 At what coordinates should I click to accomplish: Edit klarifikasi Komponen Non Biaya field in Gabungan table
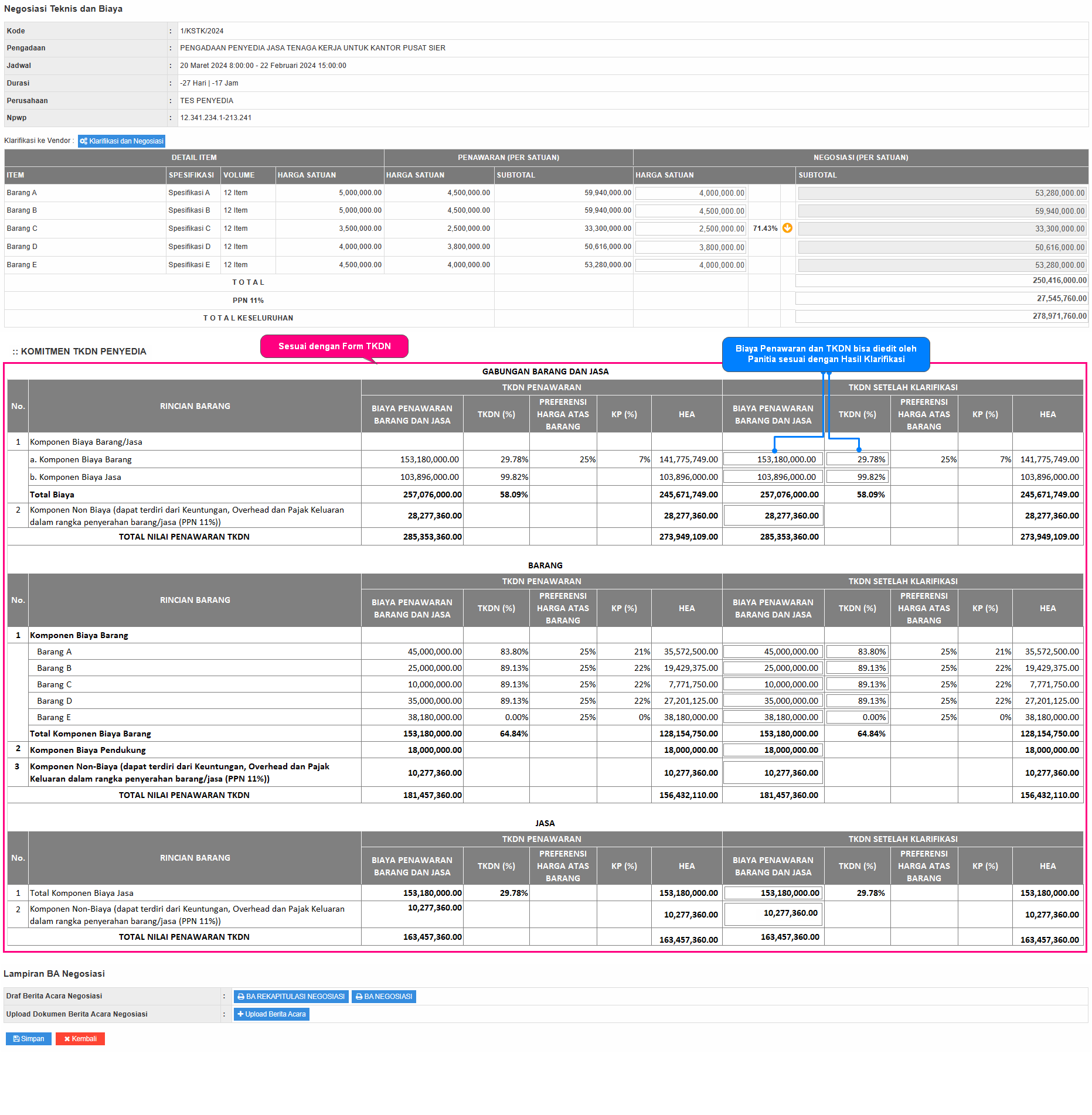[x=773, y=516]
